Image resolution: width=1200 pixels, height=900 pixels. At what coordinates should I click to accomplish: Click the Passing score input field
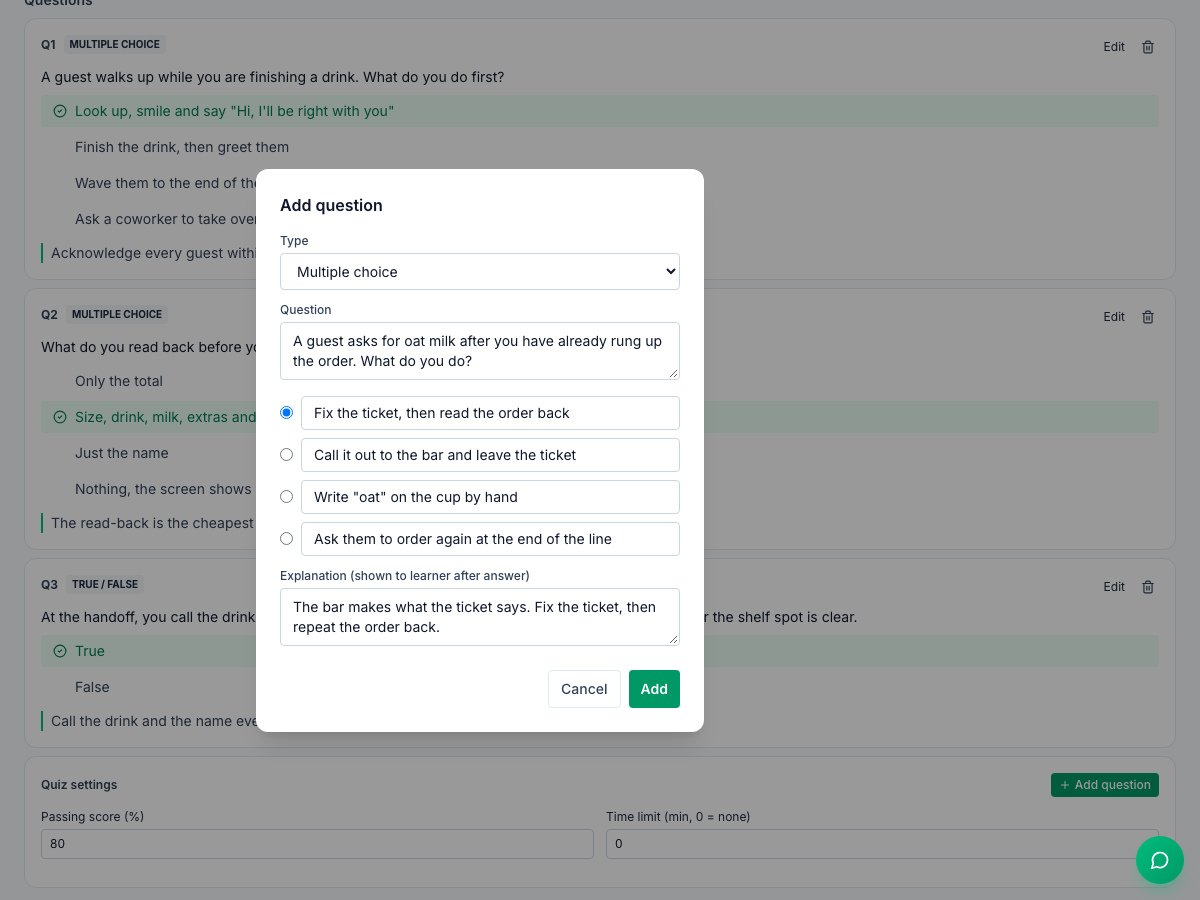pyautogui.click(x=317, y=844)
